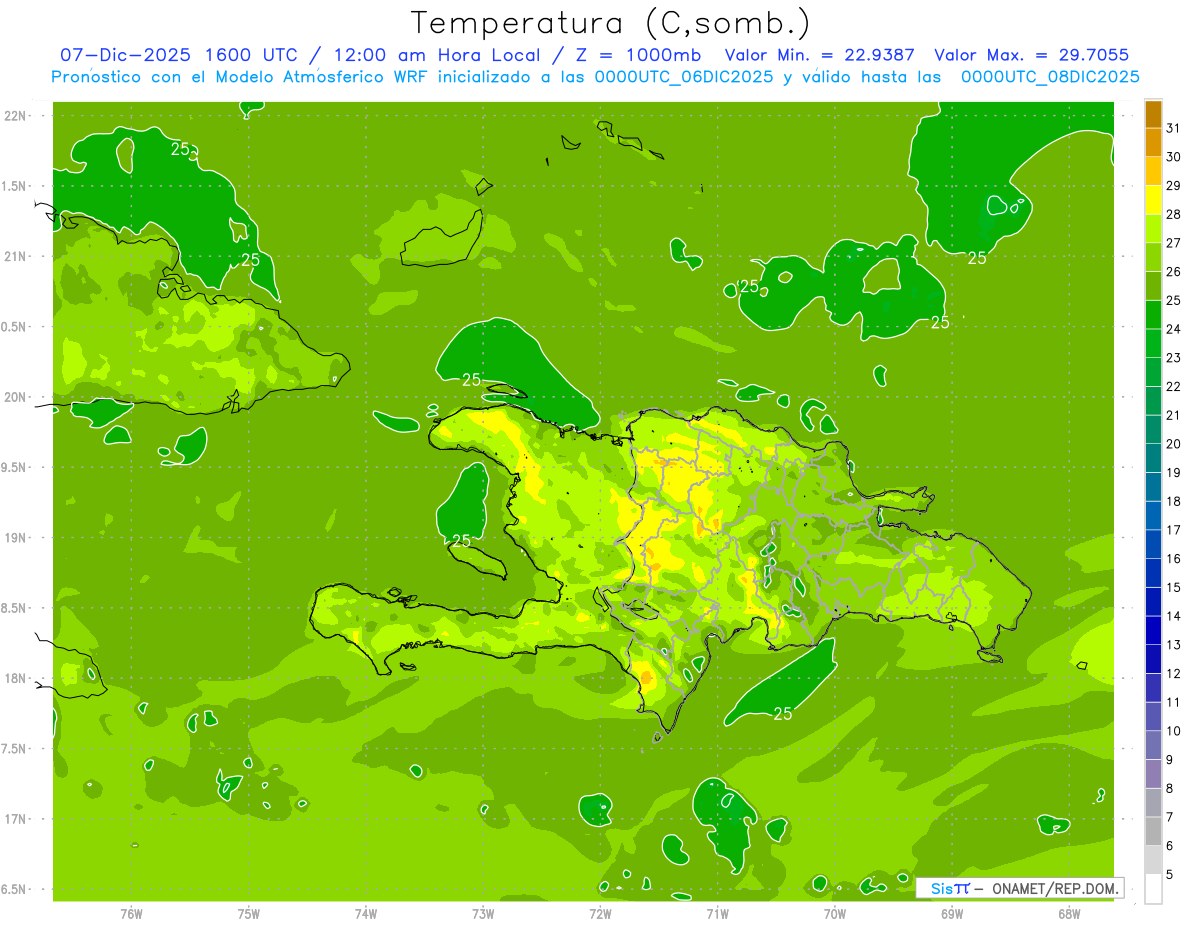Click the valid-until time 0000UTC_08DIC2025
Image resolution: width=1200 pixels, height=927 pixels.
pyautogui.click(x=1050, y=77)
